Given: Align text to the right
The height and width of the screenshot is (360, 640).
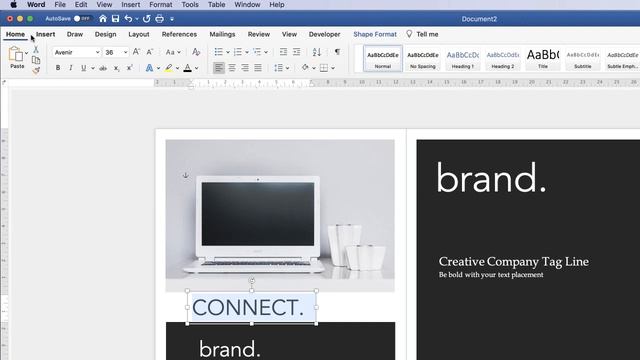Looking at the screenshot, I should point(245,68).
